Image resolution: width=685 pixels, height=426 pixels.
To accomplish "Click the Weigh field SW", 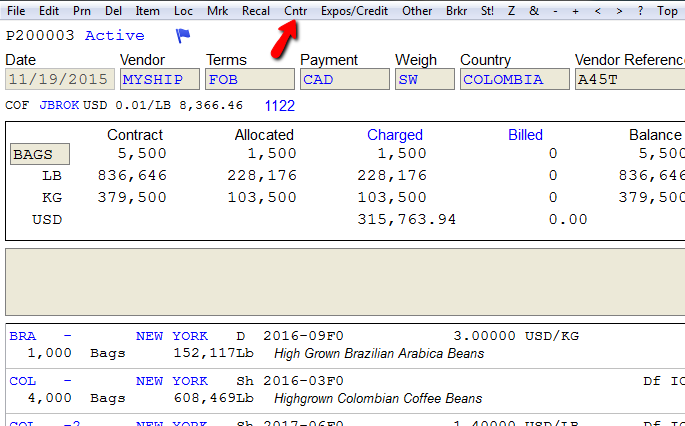I will pos(425,79).
